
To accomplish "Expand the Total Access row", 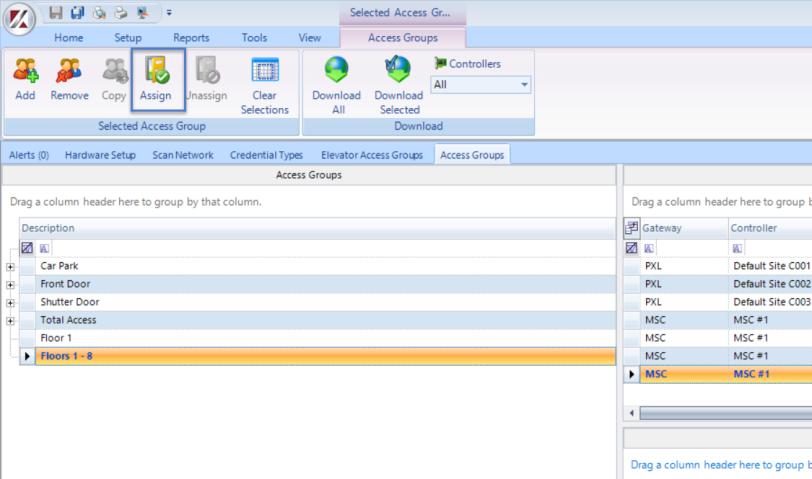I will [10, 321].
